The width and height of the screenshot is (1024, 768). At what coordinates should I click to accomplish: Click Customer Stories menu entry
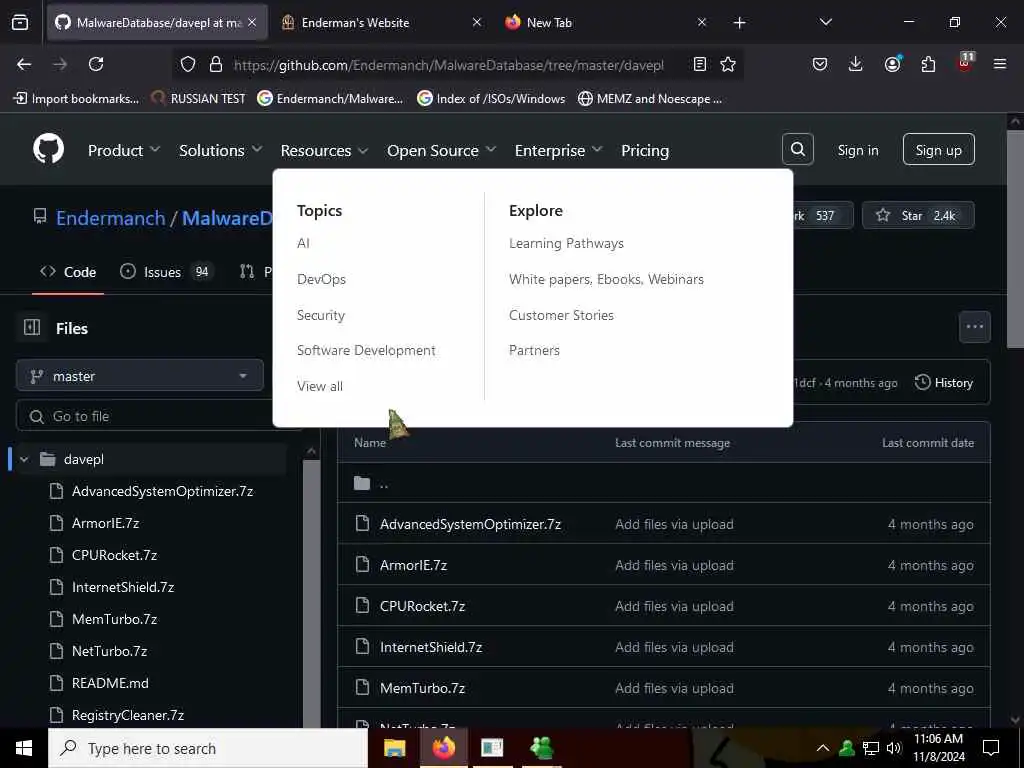point(561,315)
